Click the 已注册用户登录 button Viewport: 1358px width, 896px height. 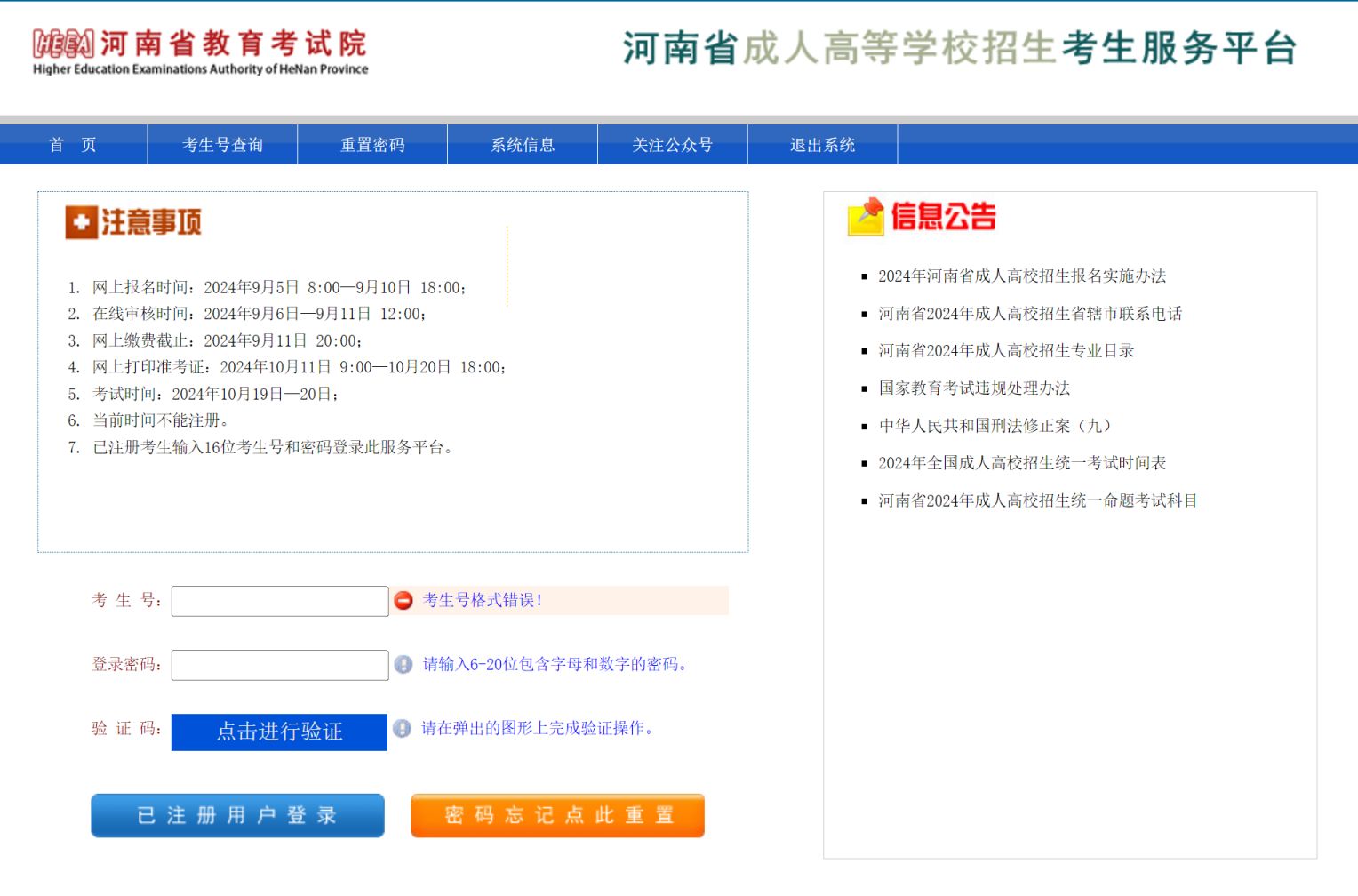pyautogui.click(x=237, y=815)
